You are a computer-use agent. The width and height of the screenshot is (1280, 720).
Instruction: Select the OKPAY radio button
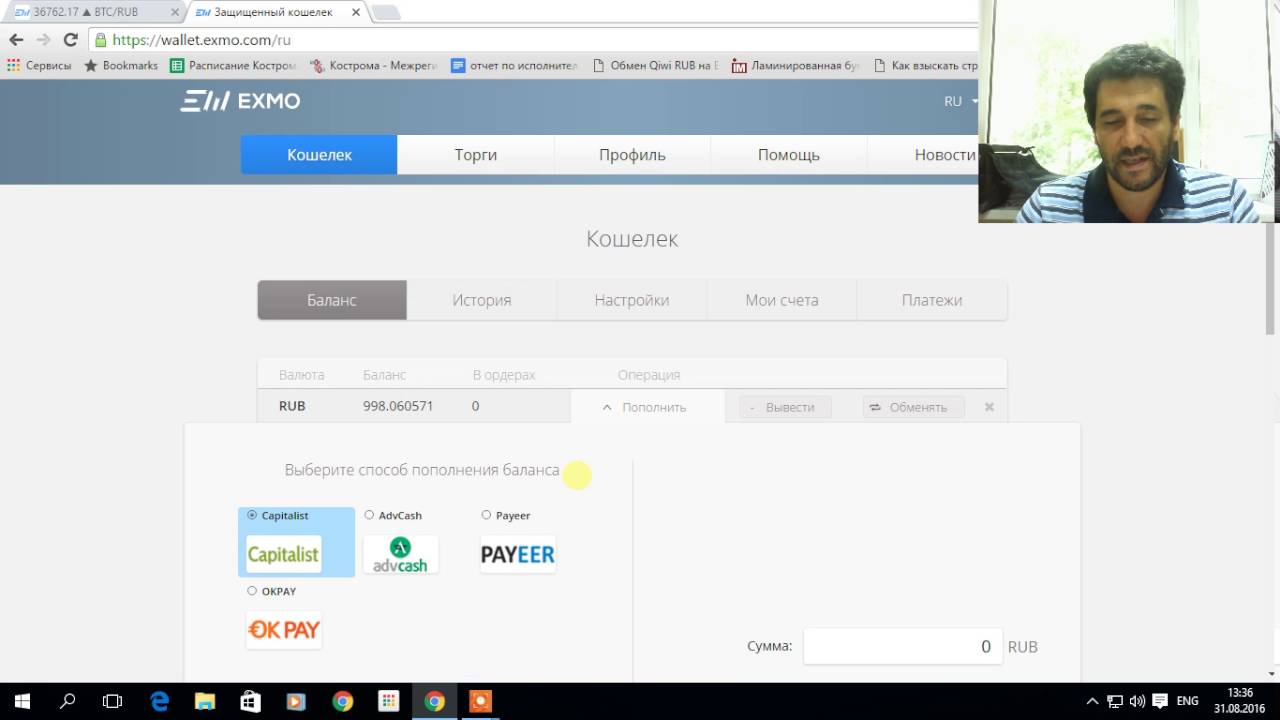click(252, 591)
